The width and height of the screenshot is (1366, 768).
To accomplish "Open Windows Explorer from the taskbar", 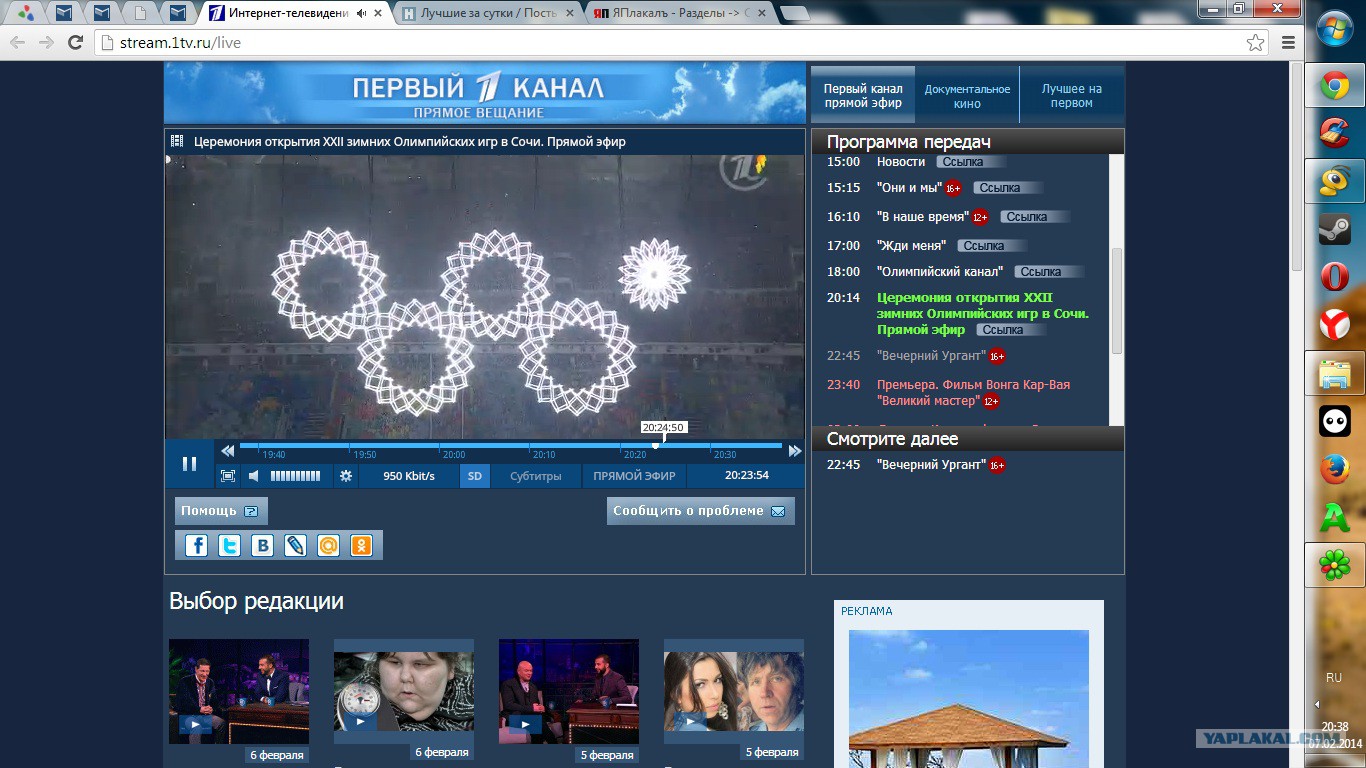I will [1334, 373].
